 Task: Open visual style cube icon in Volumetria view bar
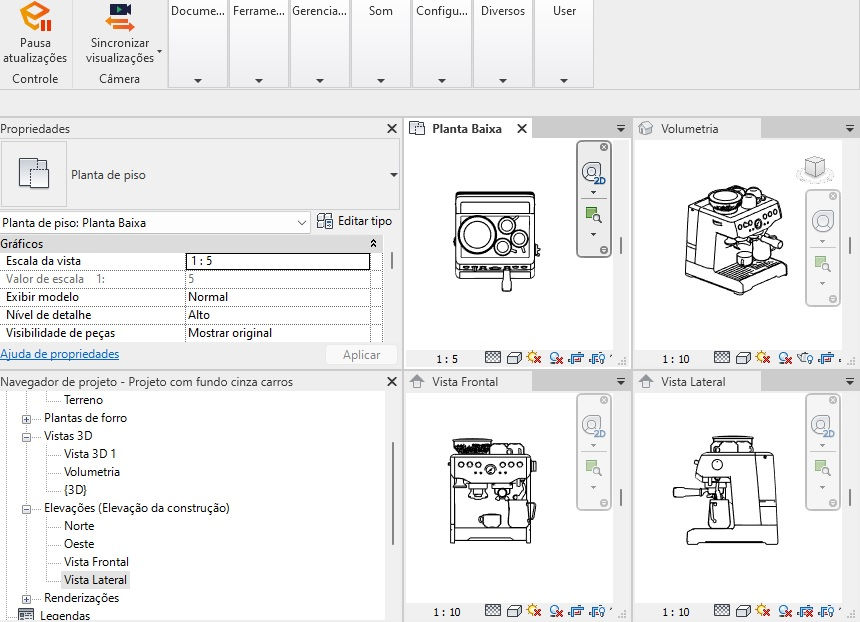(x=743, y=358)
